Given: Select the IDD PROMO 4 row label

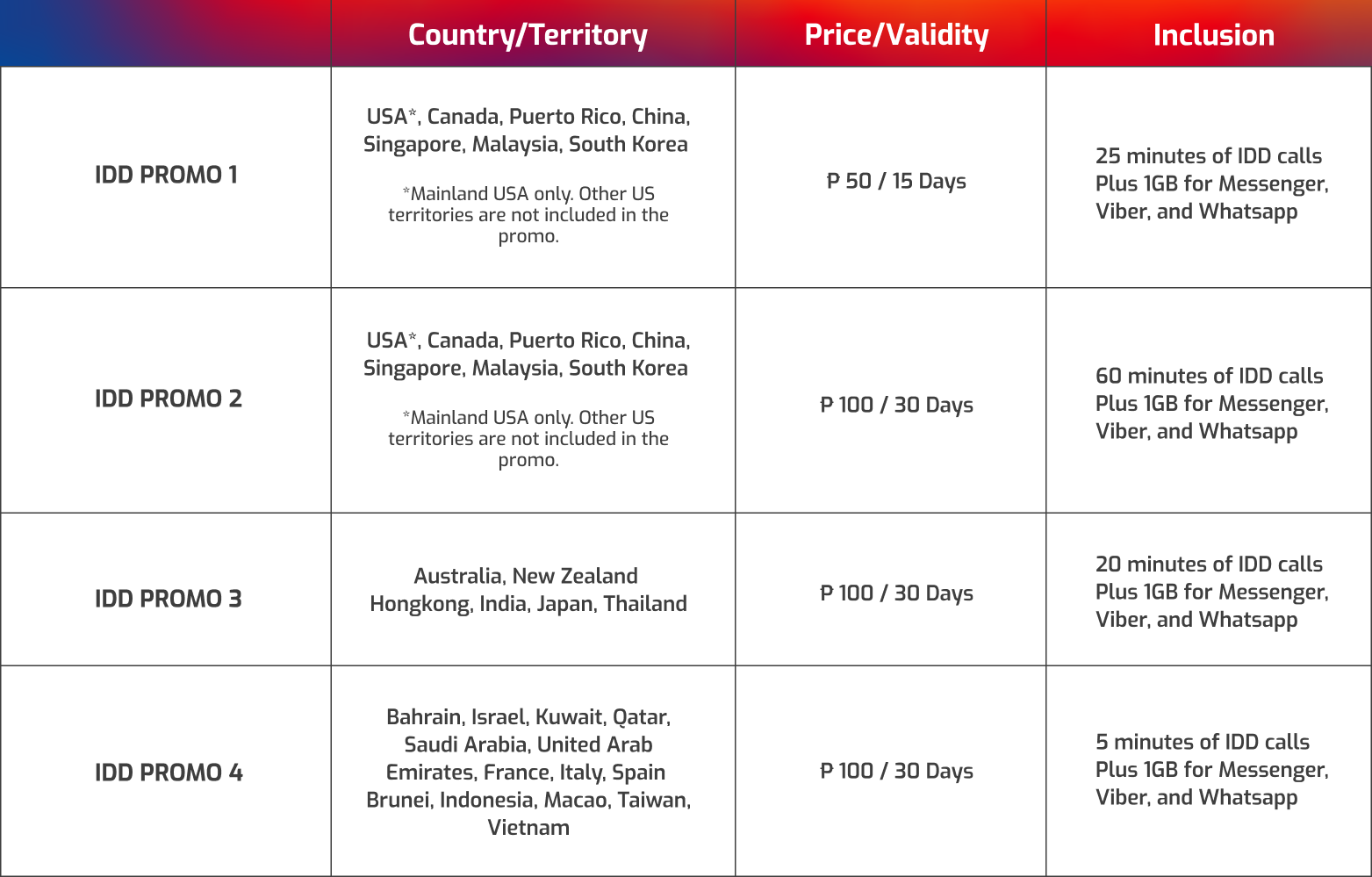Looking at the screenshot, I should click(169, 773).
